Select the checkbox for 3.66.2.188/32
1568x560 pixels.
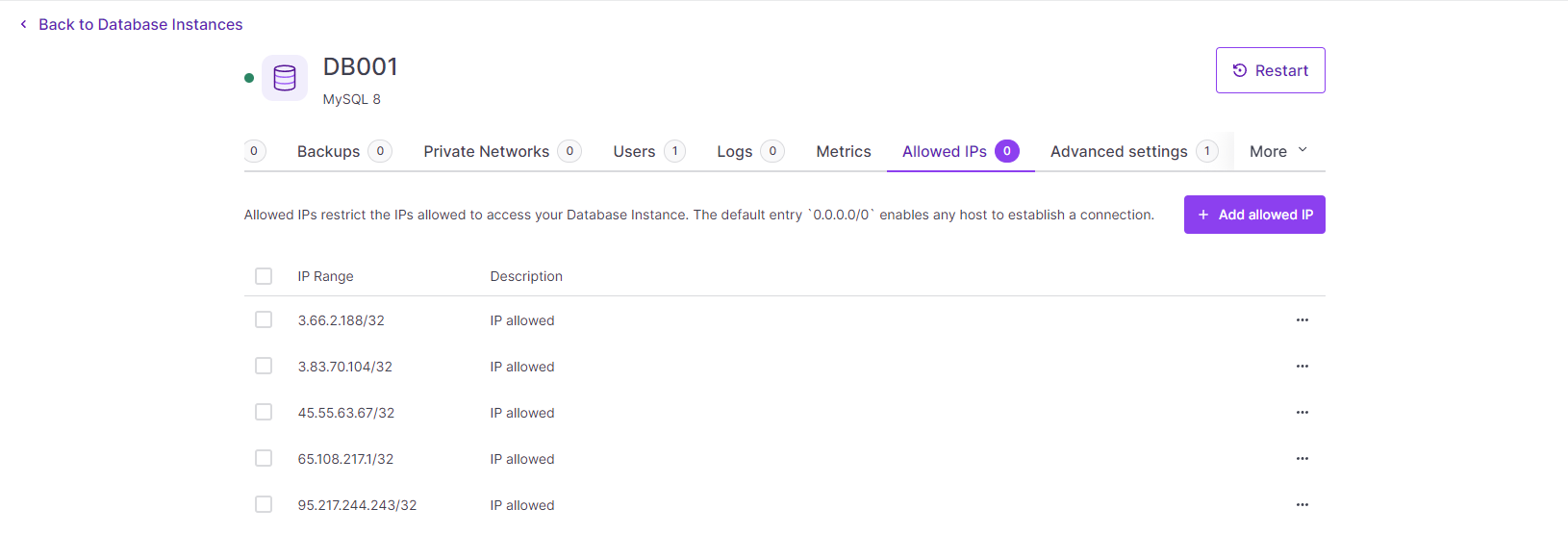point(264,319)
